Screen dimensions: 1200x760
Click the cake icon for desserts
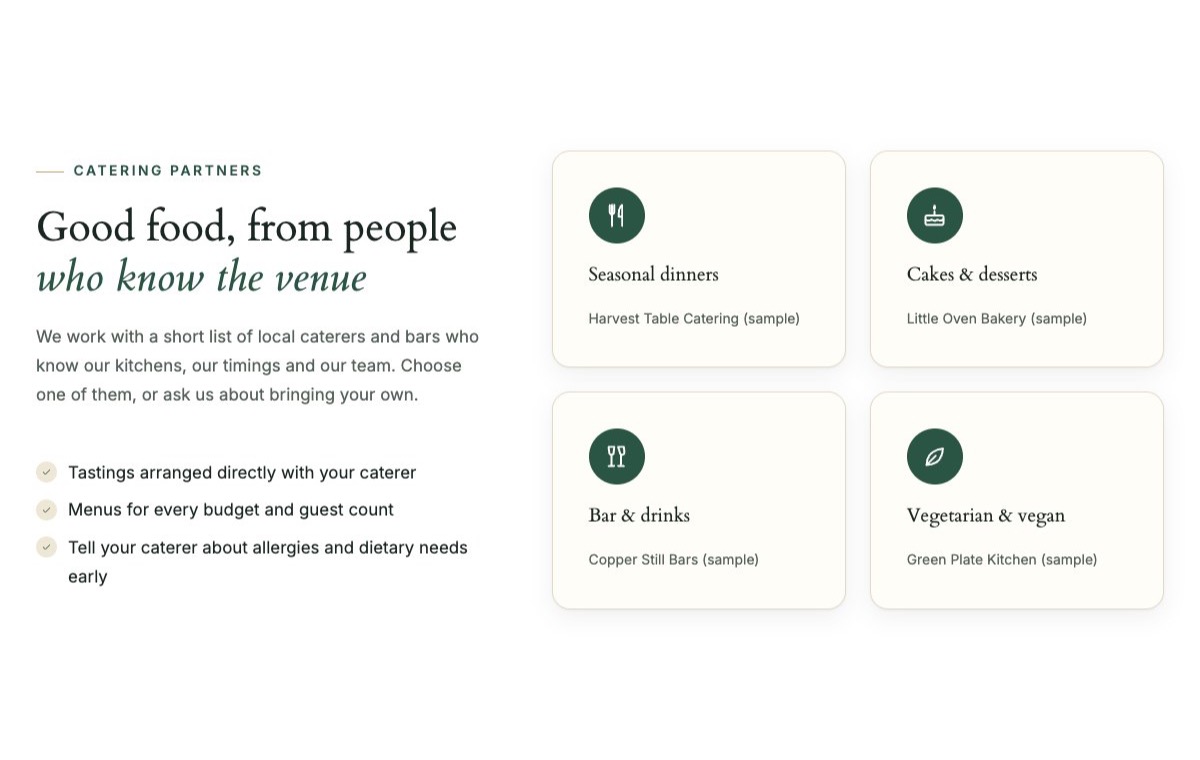click(x=935, y=215)
